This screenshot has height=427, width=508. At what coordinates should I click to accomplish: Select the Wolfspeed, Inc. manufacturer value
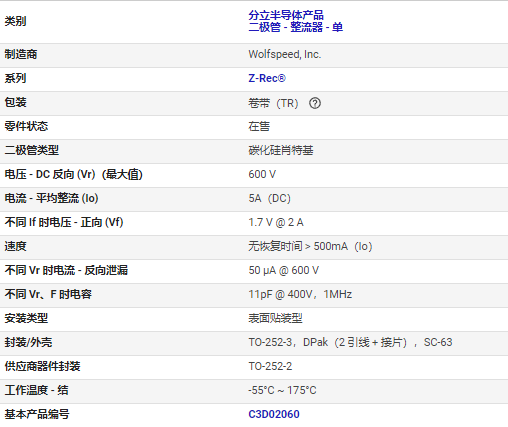[x=285, y=54]
